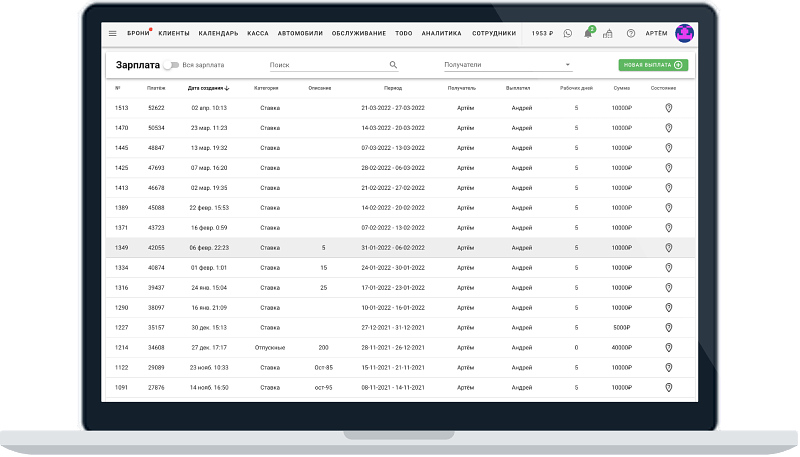Click the 'Отпускные' category cell

click(x=270, y=348)
